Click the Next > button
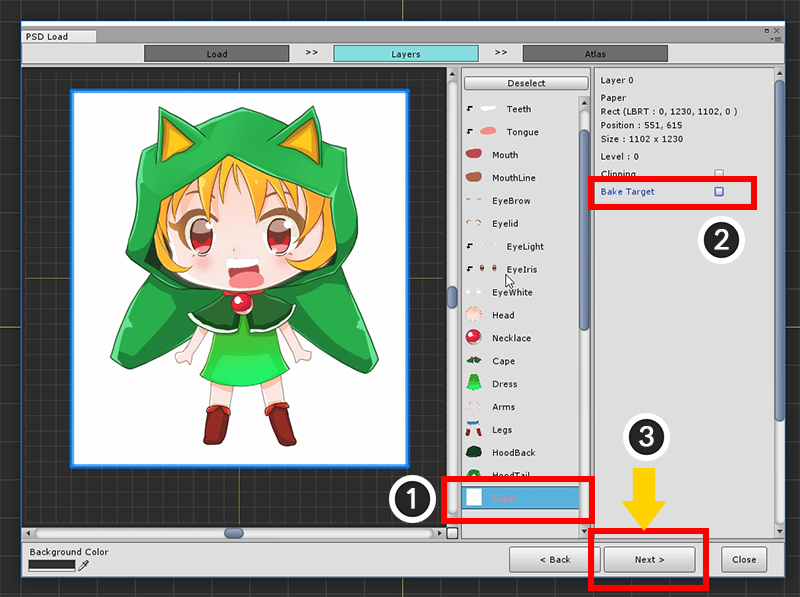This screenshot has height=597, width=800. [649, 559]
